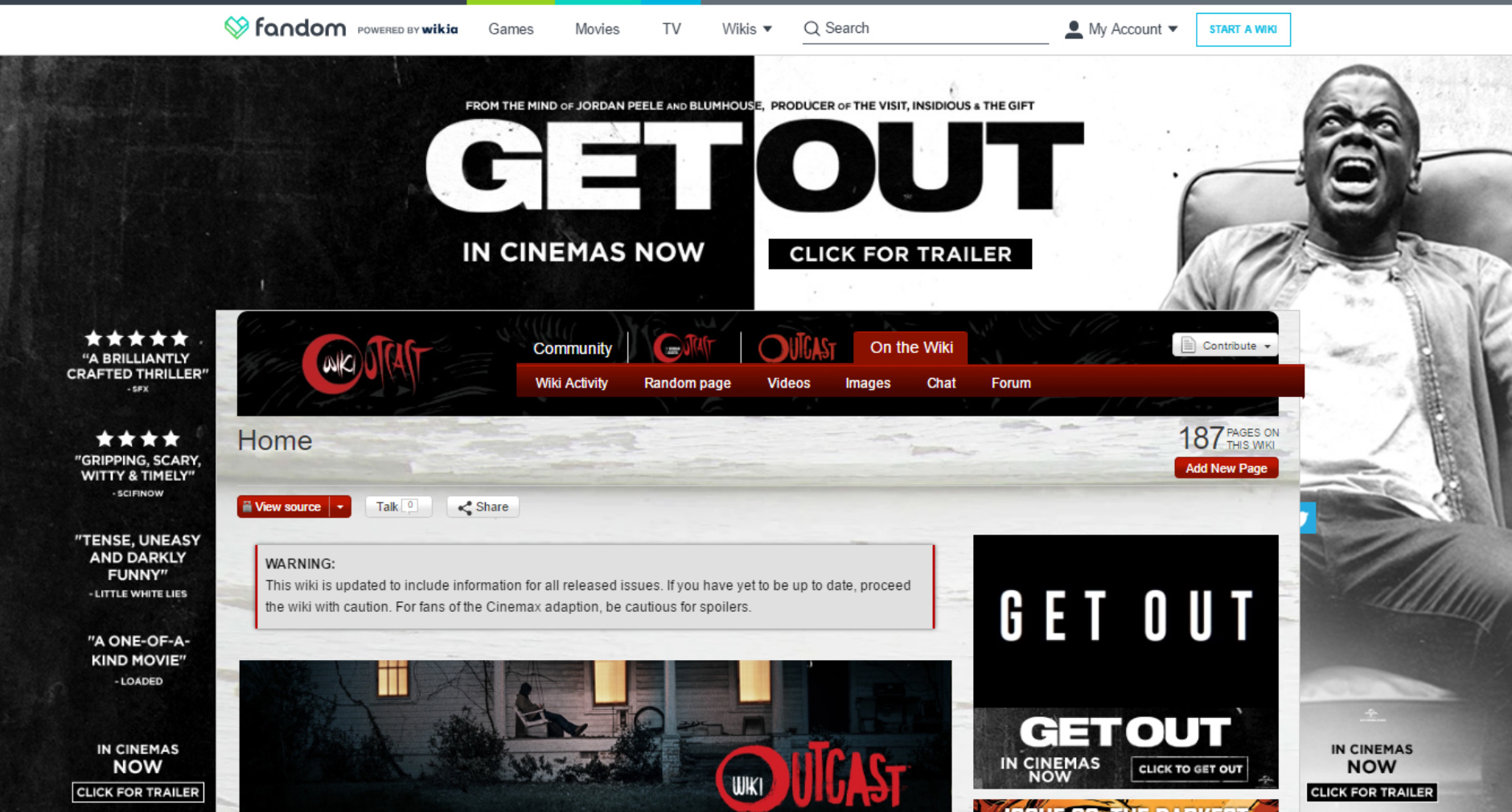
Task: Click the My Account user icon
Action: click(1074, 30)
